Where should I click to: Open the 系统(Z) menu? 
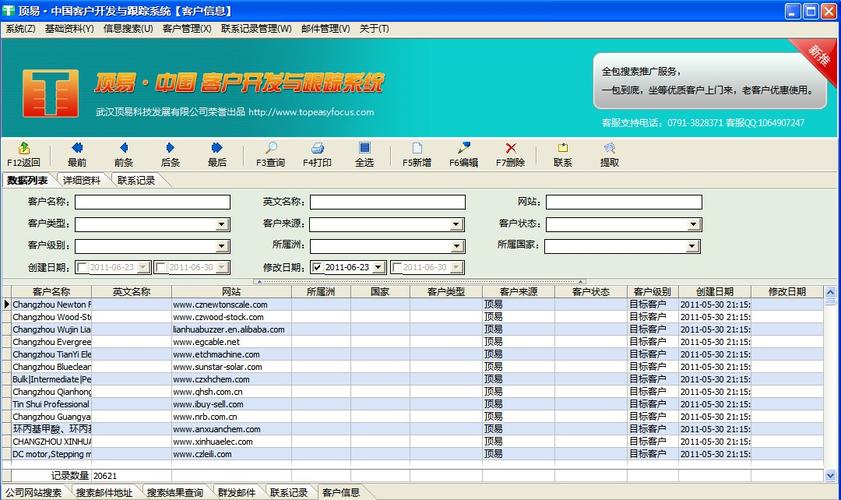pyautogui.click(x=20, y=28)
